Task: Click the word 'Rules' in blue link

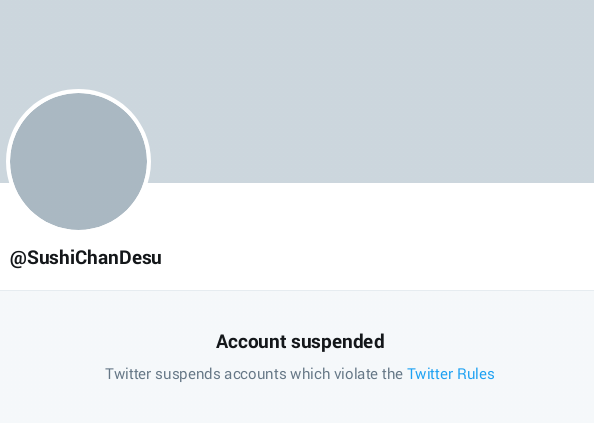Action: pyautogui.click(x=476, y=374)
